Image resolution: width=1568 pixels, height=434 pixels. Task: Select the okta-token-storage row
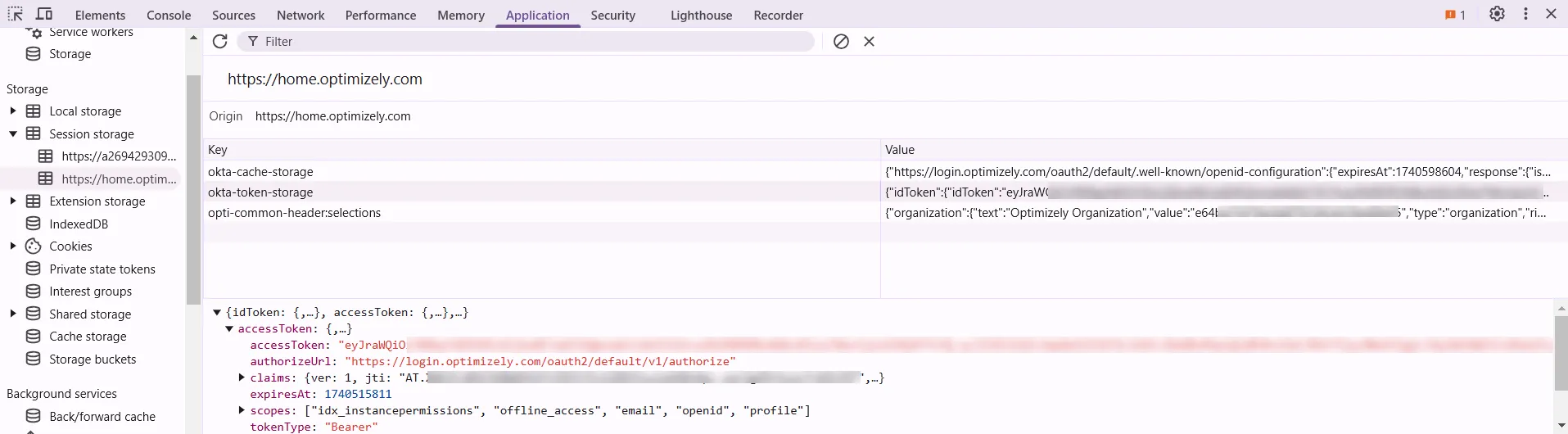click(x=885, y=192)
